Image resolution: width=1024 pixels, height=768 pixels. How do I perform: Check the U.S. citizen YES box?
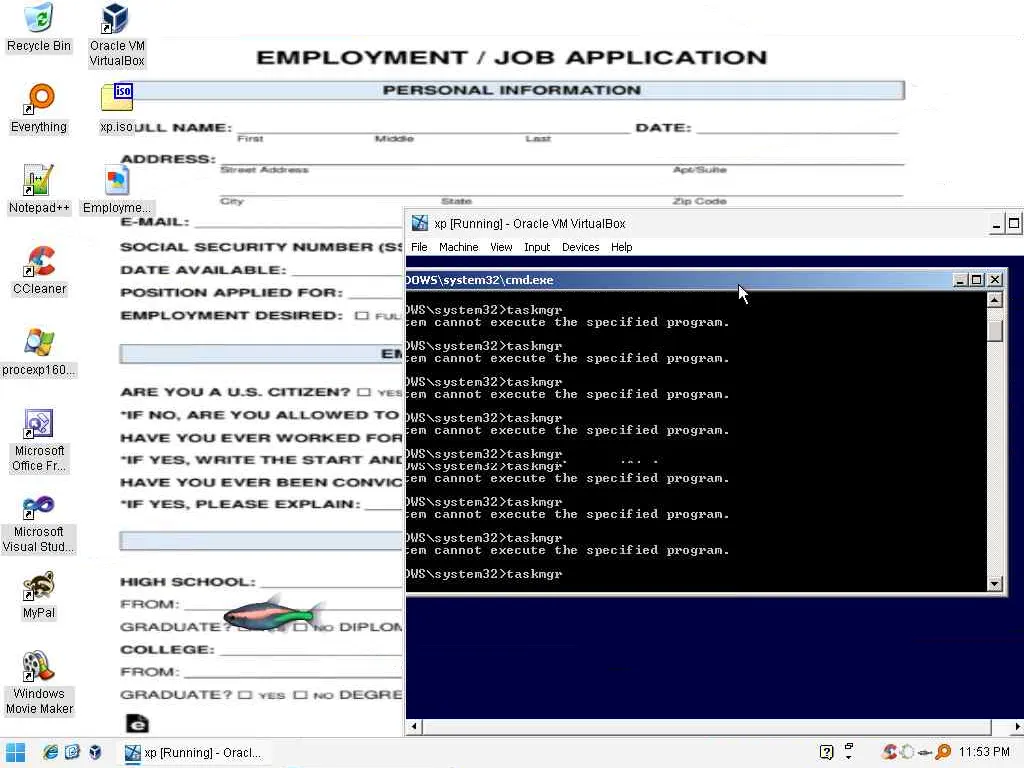tap(364, 392)
